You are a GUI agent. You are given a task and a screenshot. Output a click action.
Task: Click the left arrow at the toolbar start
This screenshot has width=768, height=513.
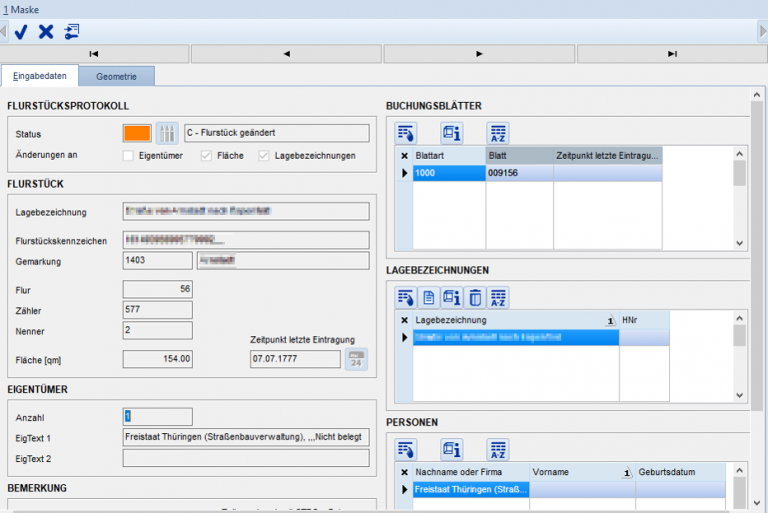[x=3, y=31]
